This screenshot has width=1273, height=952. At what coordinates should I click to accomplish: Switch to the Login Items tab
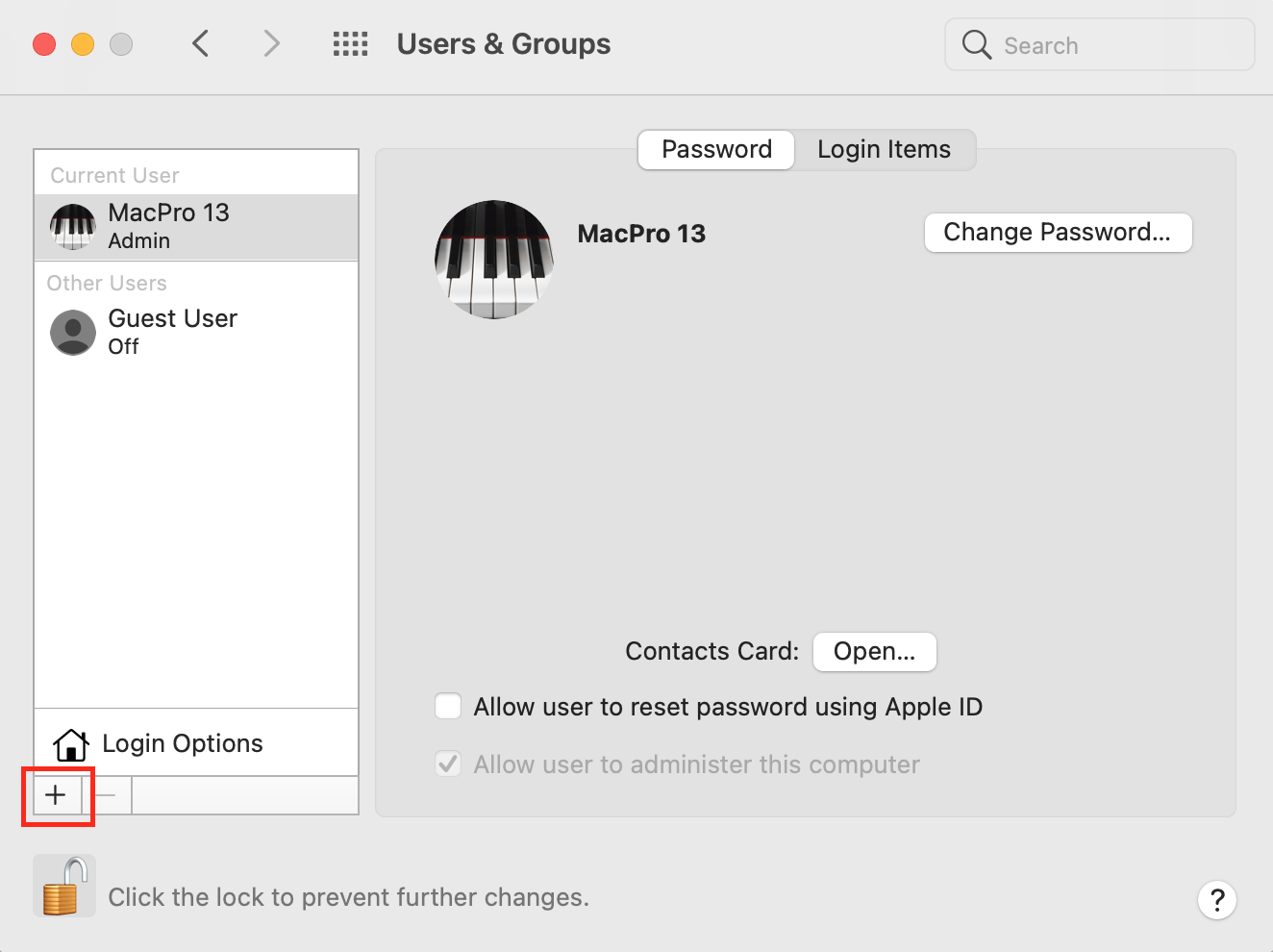point(885,150)
